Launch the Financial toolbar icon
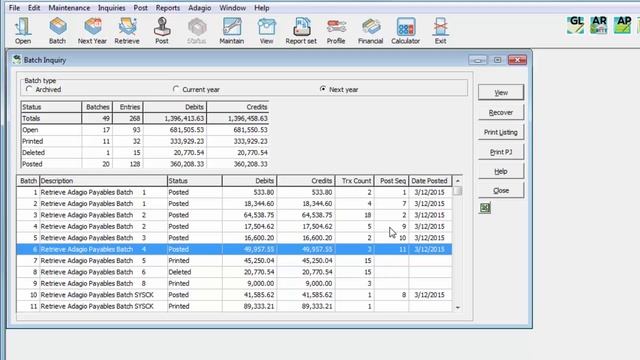Viewport: 640px width, 360px height. [x=371, y=31]
